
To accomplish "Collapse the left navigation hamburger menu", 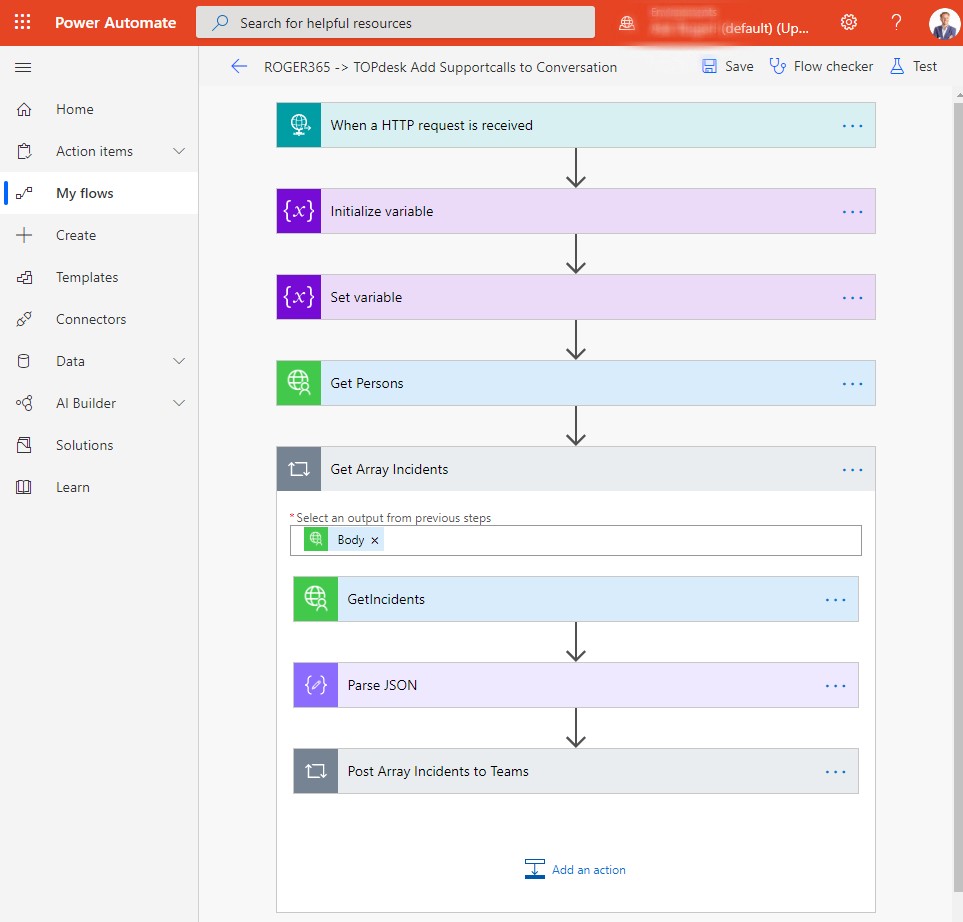I will (x=23, y=67).
